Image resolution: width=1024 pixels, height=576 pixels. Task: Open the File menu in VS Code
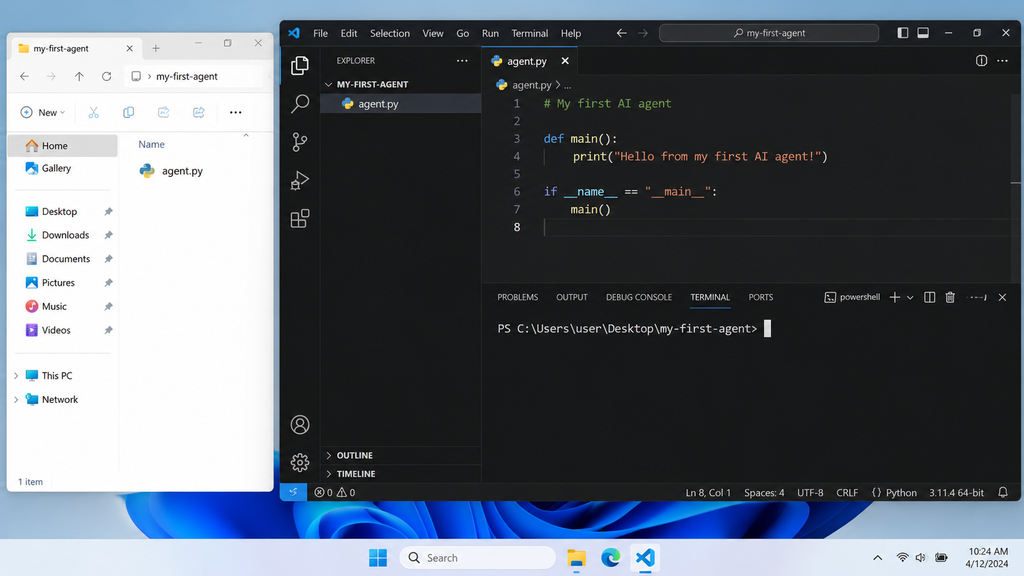point(320,33)
